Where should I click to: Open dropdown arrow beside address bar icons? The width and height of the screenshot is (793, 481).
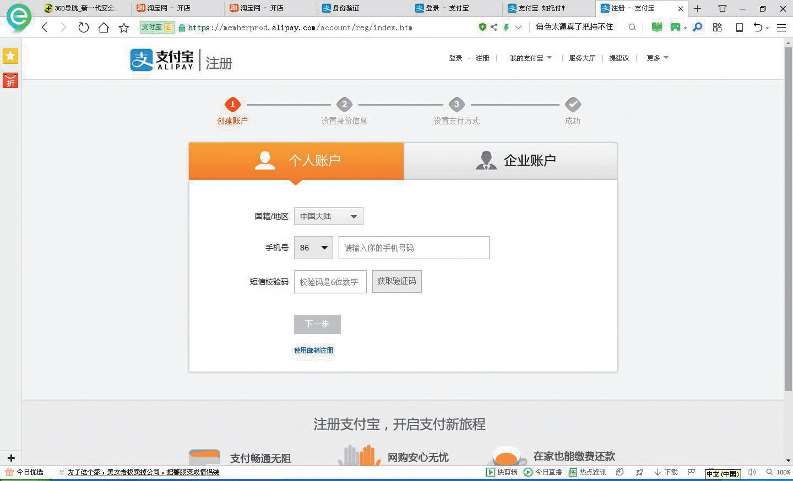[x=518, y=27]
